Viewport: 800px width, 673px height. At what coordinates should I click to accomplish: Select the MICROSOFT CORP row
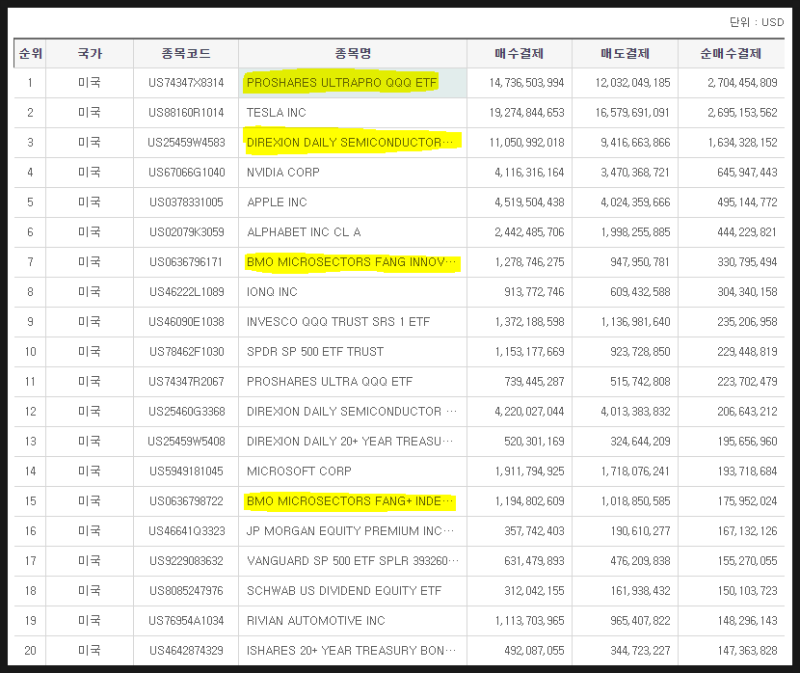286,472
